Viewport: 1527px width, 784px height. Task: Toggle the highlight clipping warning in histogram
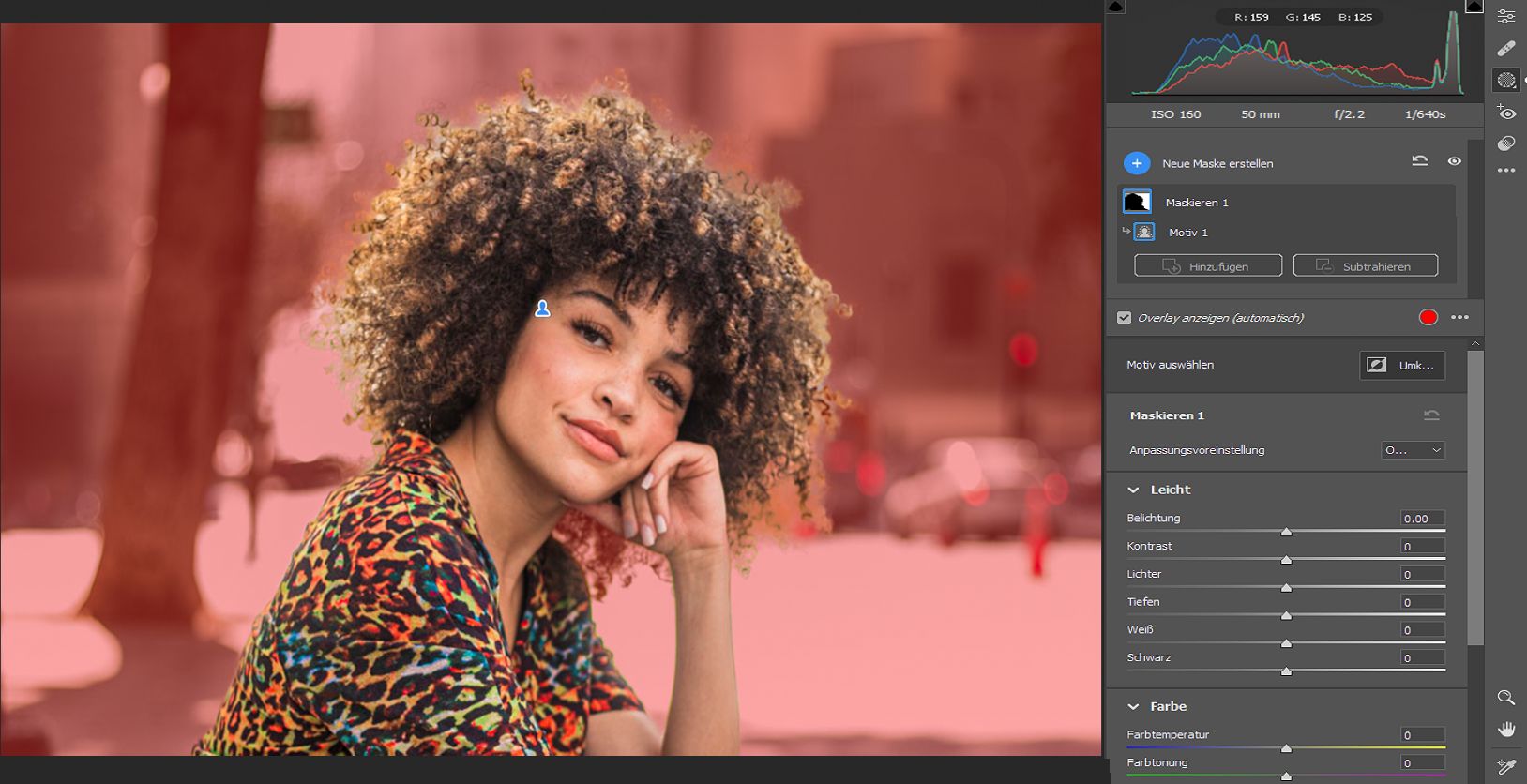[x=1474, y=6]
